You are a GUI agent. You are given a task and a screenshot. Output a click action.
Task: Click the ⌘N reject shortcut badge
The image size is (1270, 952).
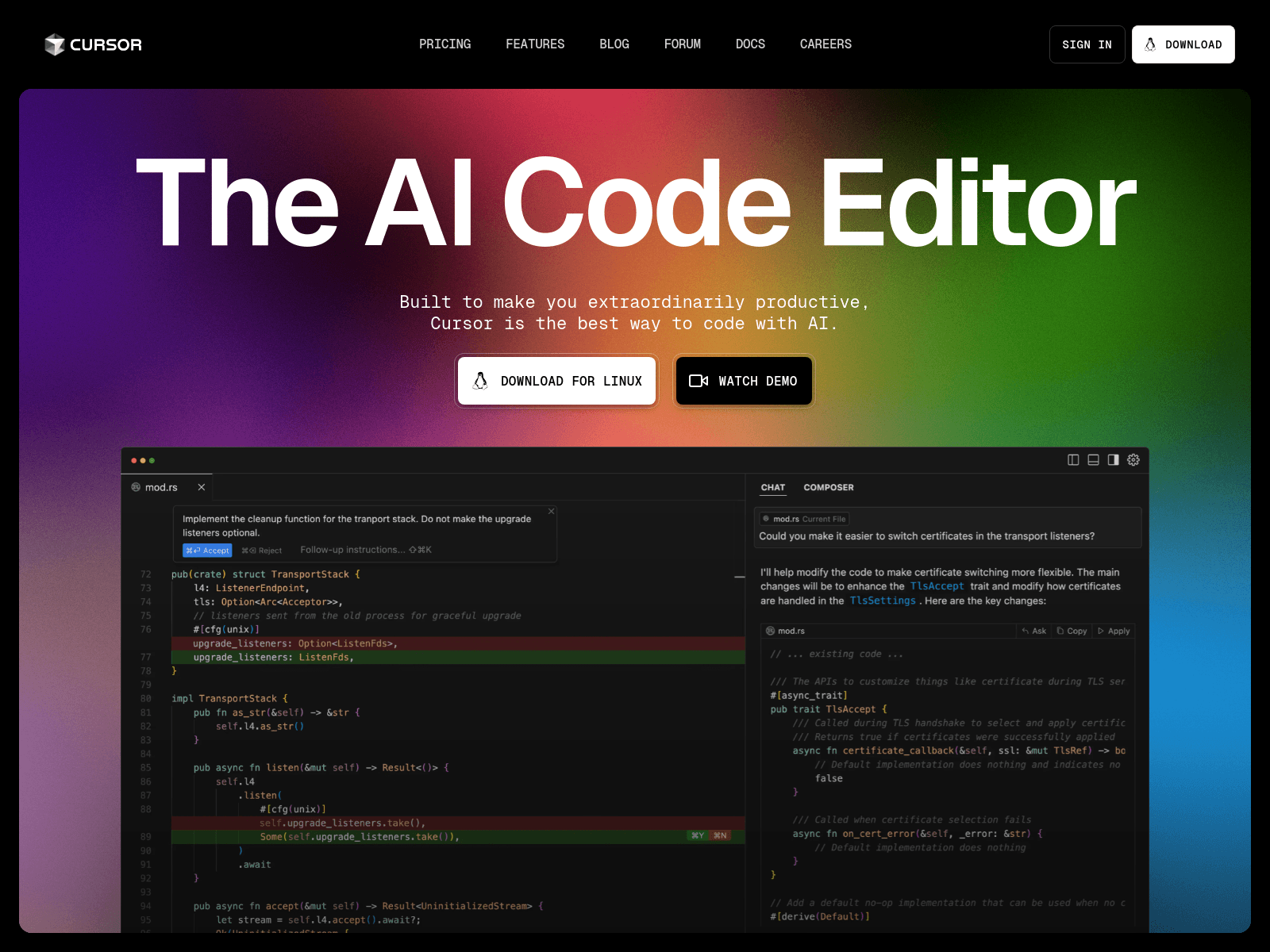tap(720, 835)
